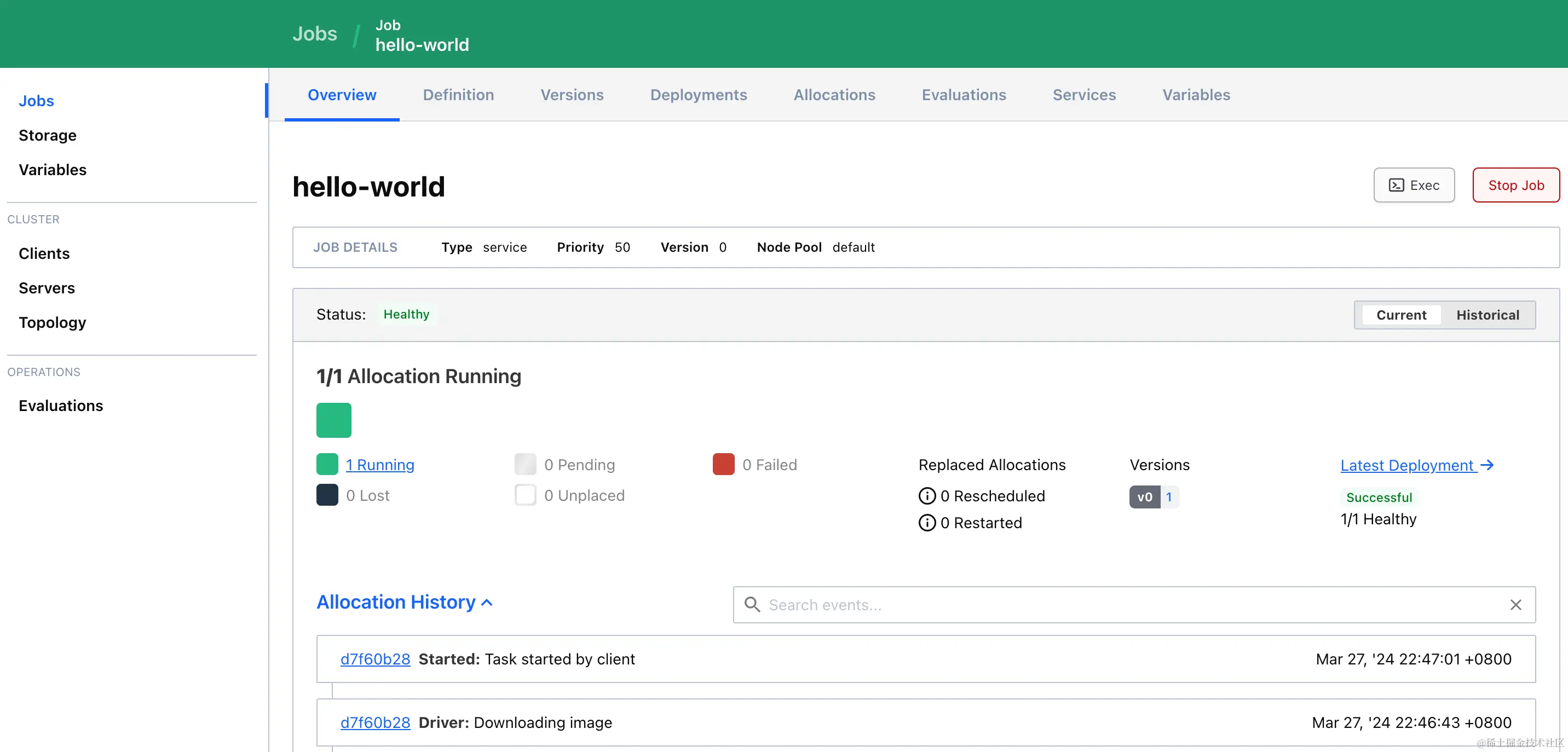Open the Definition tab

458,95
